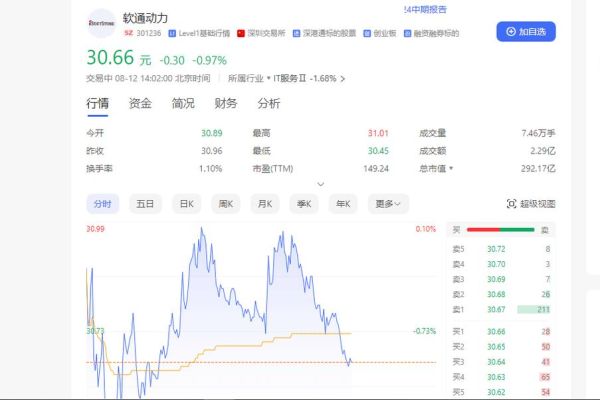The image size is (600, 400).
Task: Switch to the 行情 tab
Action: [x=98, y=103]
